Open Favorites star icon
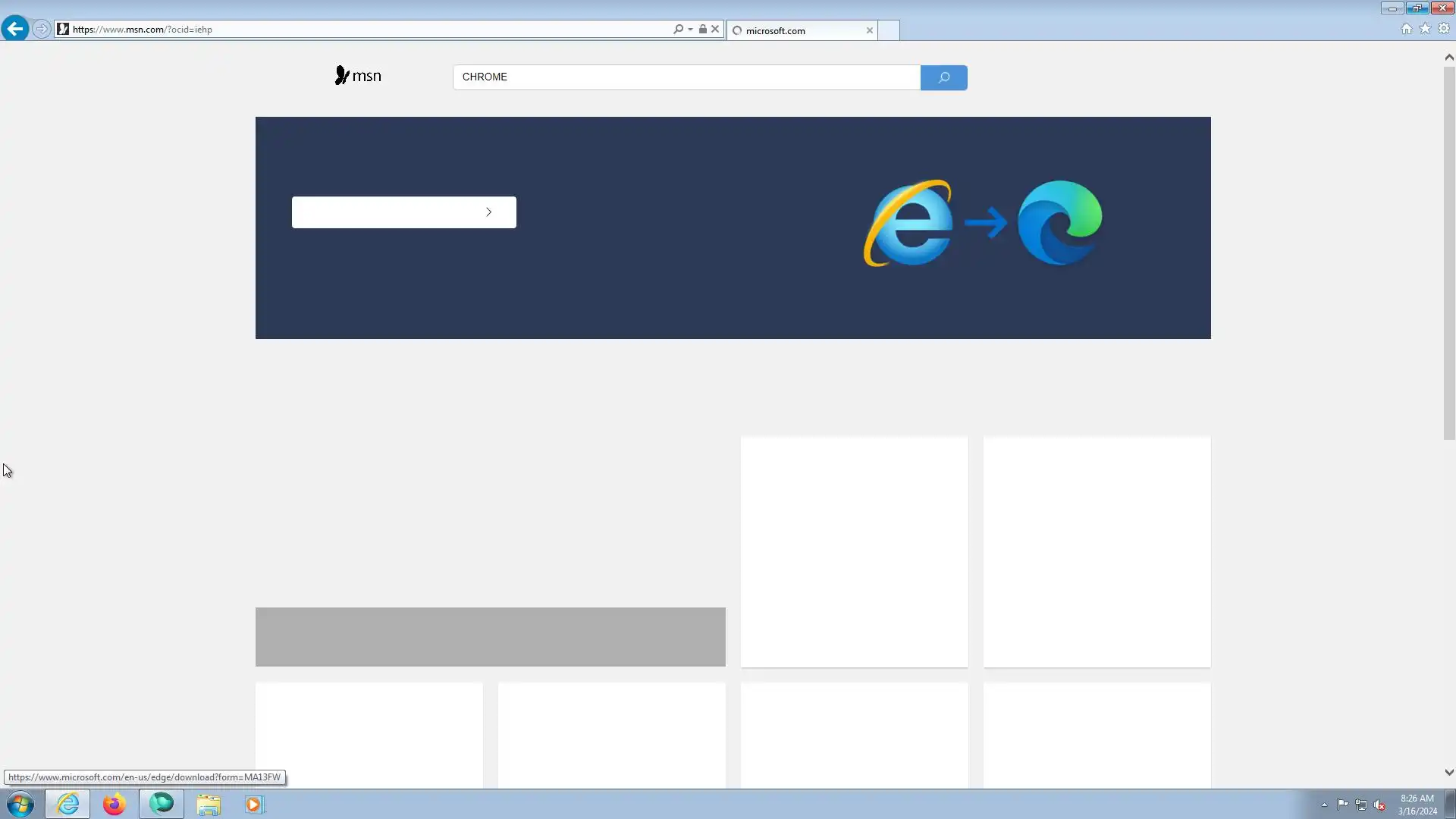 [x=1425, y=29]
